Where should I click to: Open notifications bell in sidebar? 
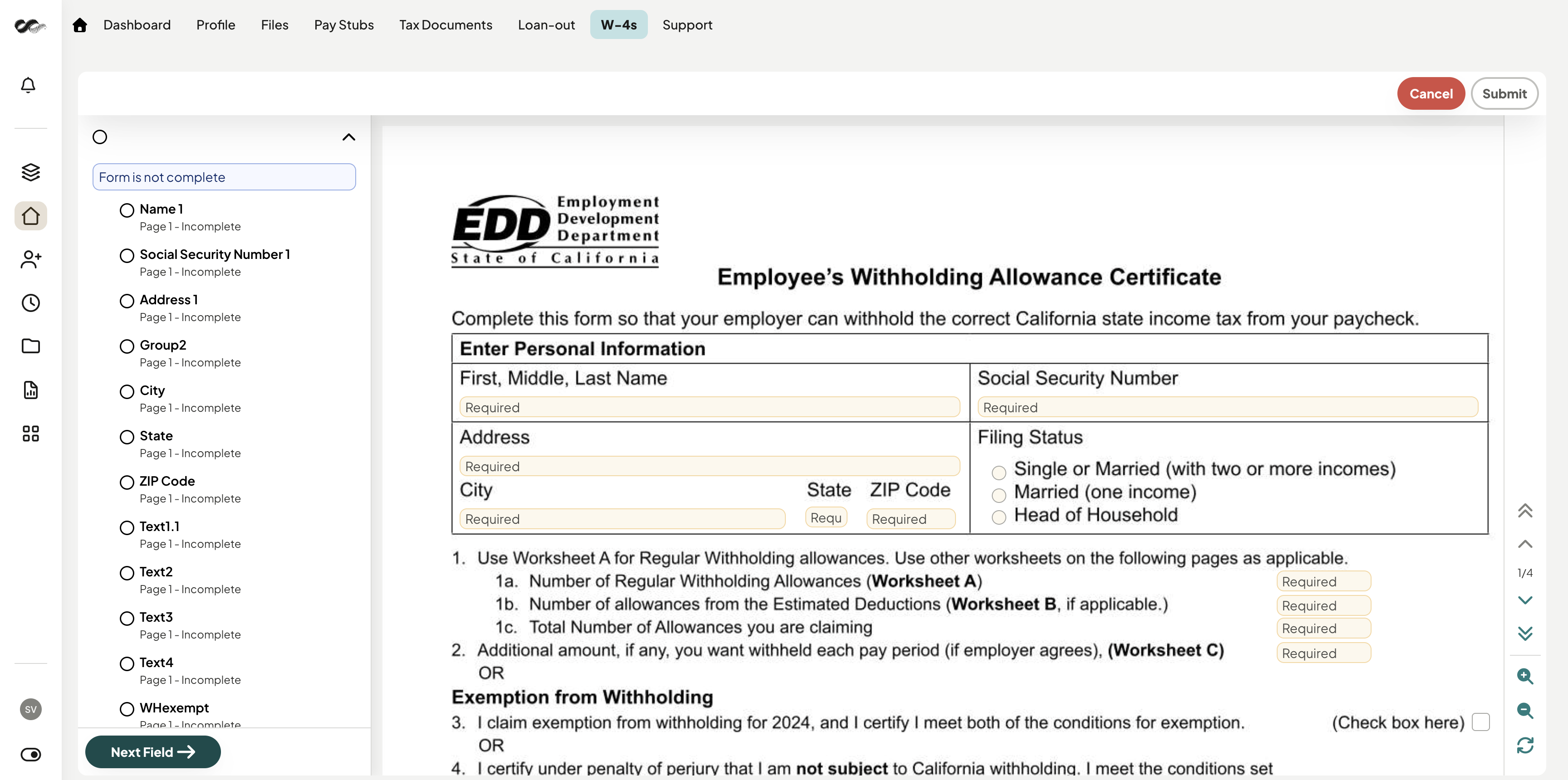29,85
